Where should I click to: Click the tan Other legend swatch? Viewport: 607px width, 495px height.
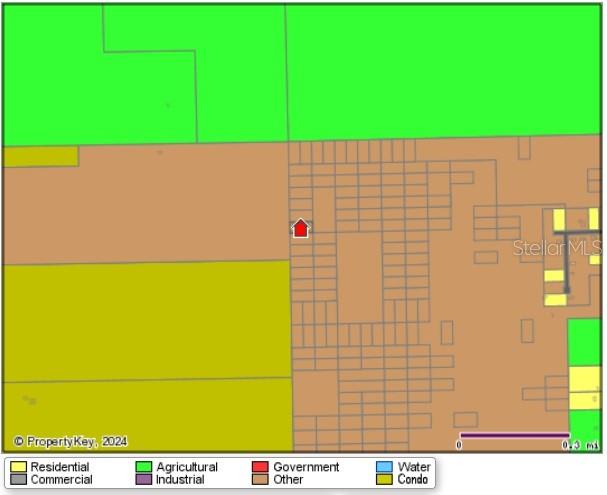click(x=260, y=480)
